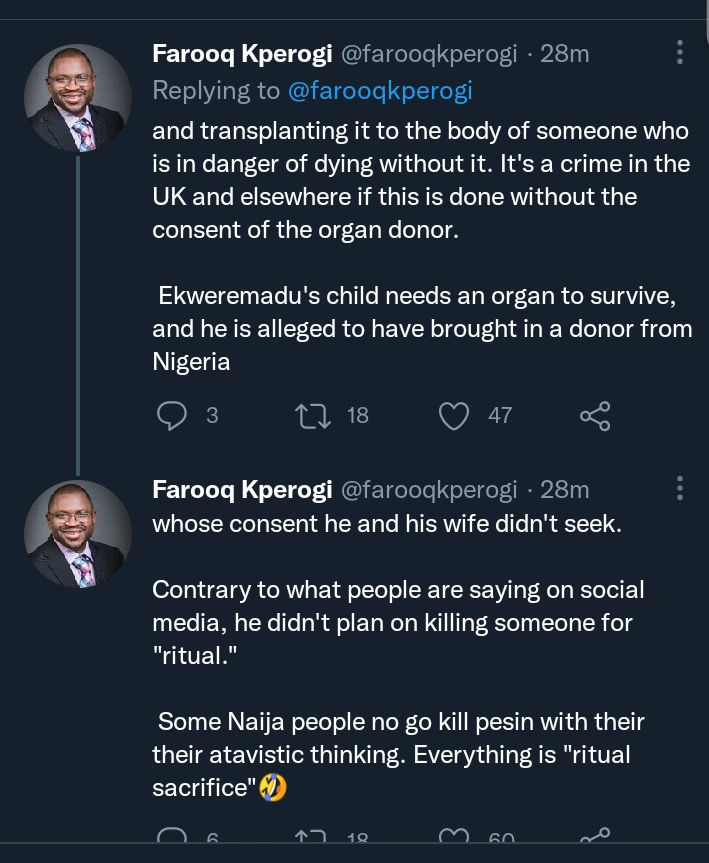Viewport: 709px width, 863px height.
Task: Share the second tweet
Action: pos(595,838)
